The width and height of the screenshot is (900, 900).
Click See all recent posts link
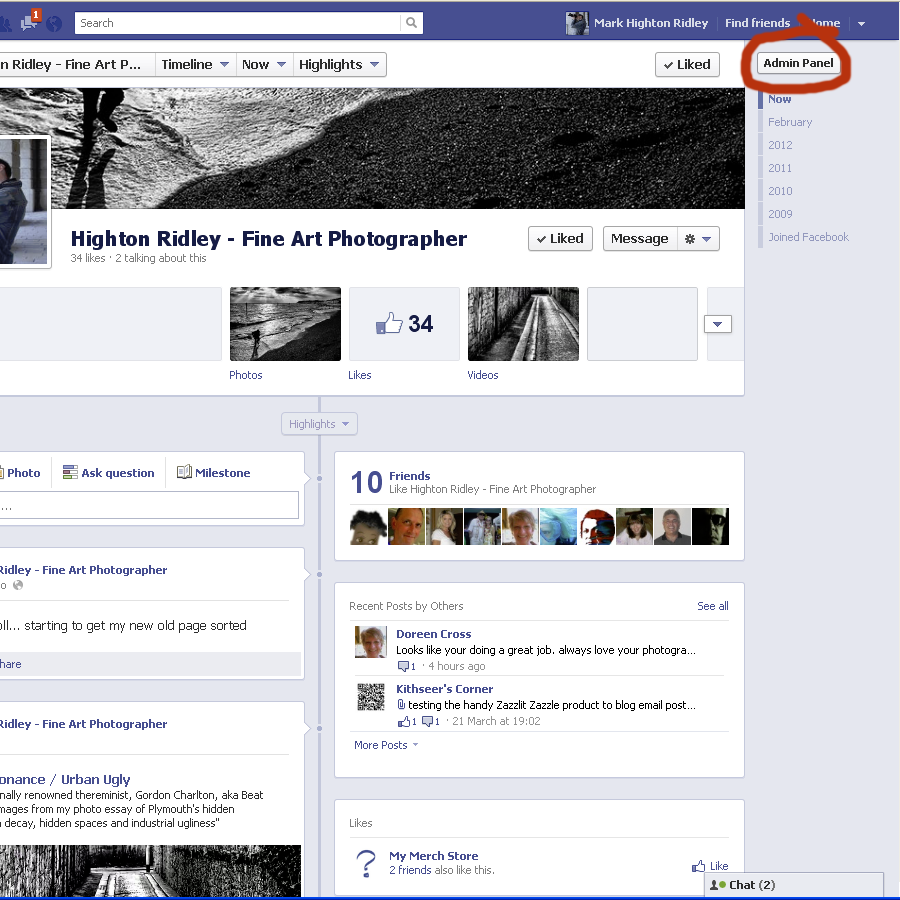tap(712, 606)
